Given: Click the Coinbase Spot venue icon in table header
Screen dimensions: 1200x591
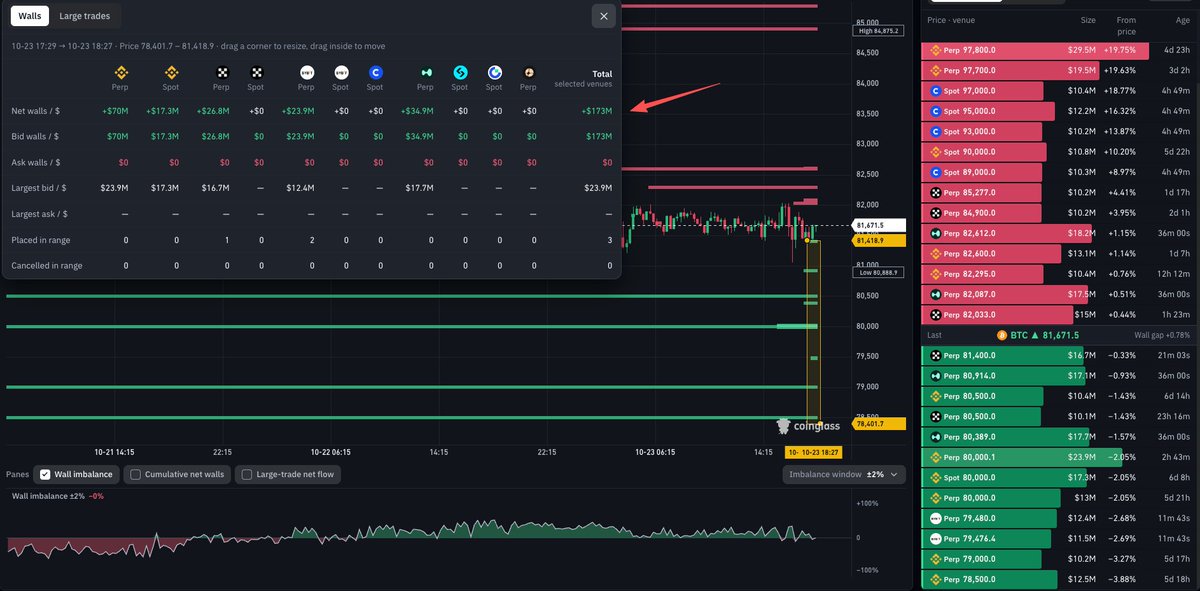Looking at the screenshot, I should [375, 72].
